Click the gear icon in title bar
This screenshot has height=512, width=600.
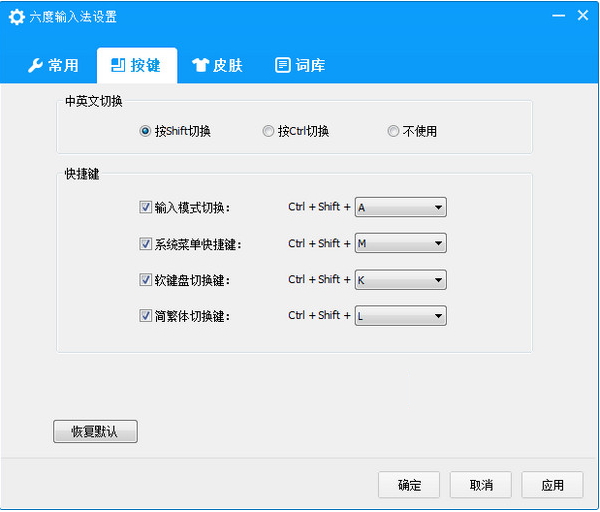pos(16,17)
